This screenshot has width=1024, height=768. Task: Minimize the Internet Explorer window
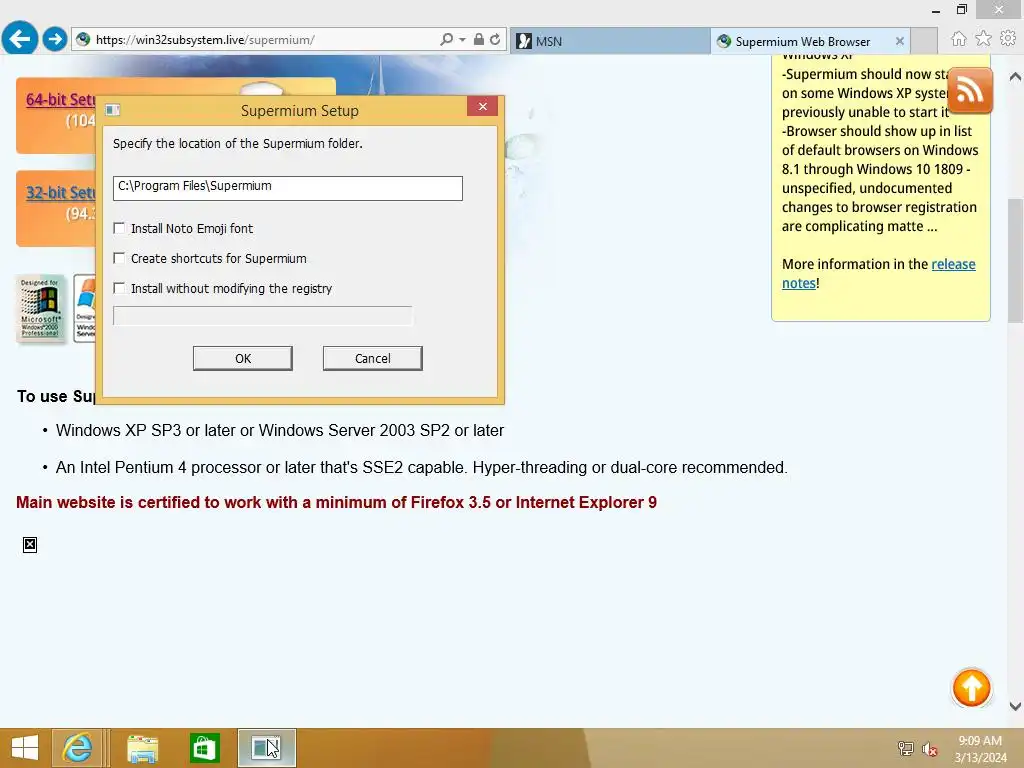936,10
